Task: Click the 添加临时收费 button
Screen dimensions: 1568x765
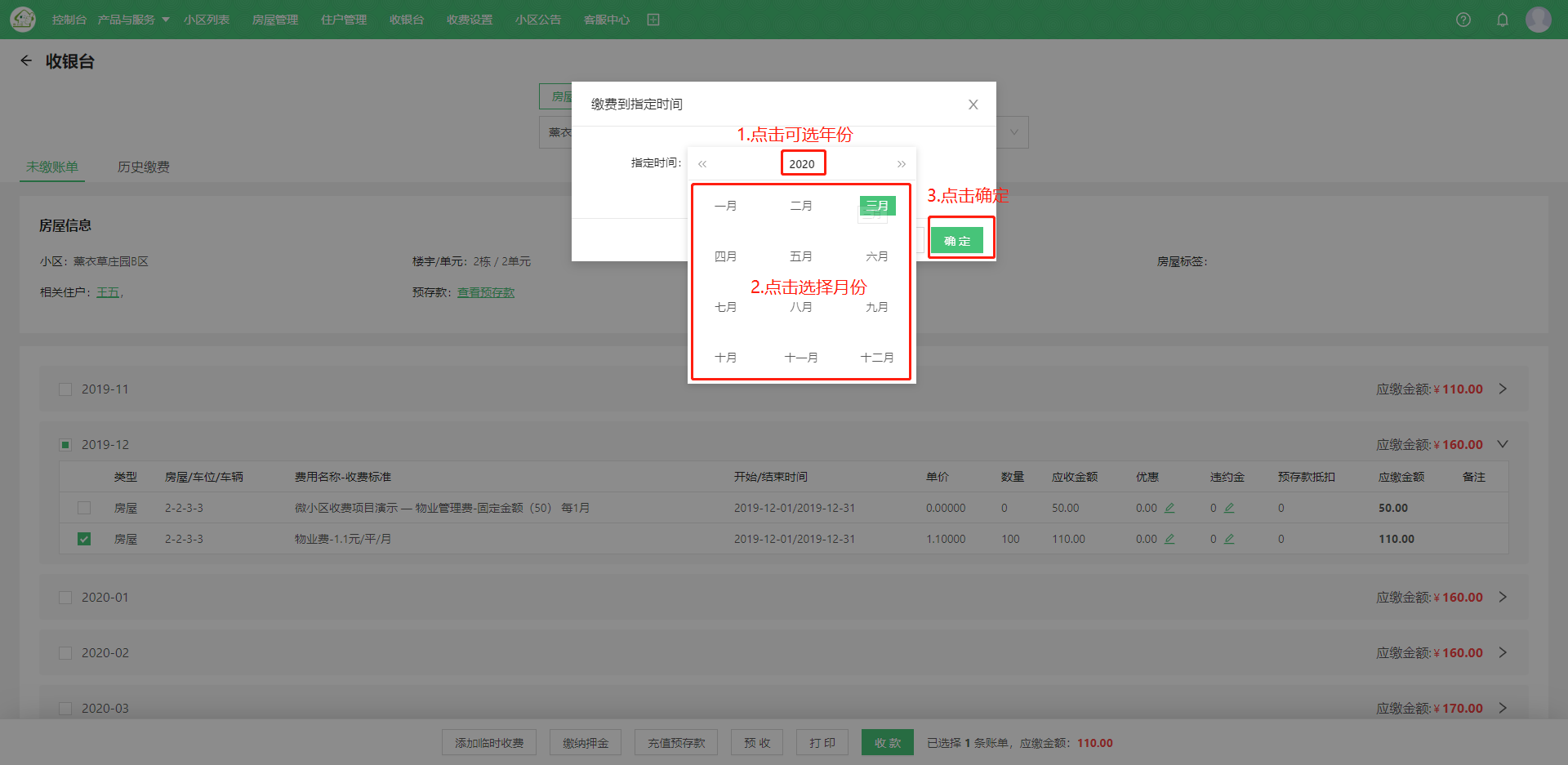Action: pyautogui.click(x=489, y=743)
